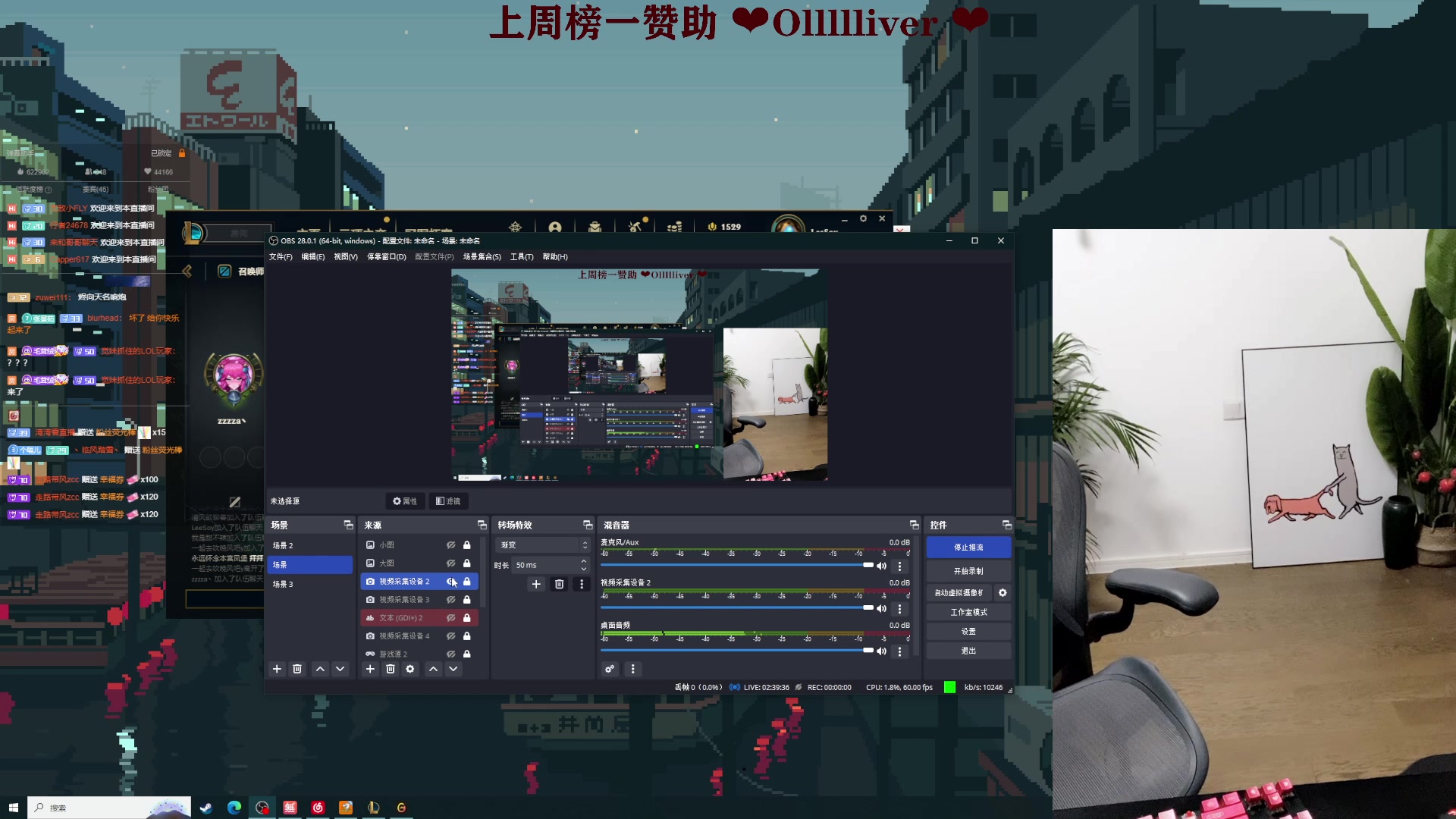Move scene down with arrow in 场景 panel
This screenshot has width=1456, height=819.
coord(340,669)
